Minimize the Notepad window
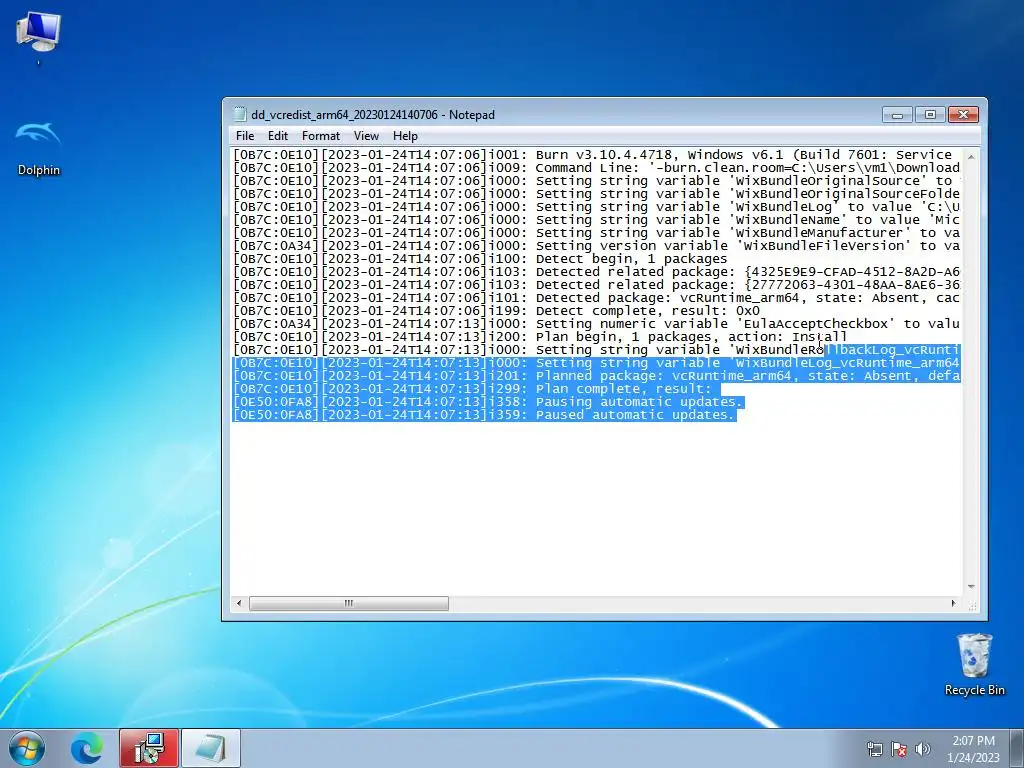Viewport: 1024px width, 768px height. coord(897,115)
